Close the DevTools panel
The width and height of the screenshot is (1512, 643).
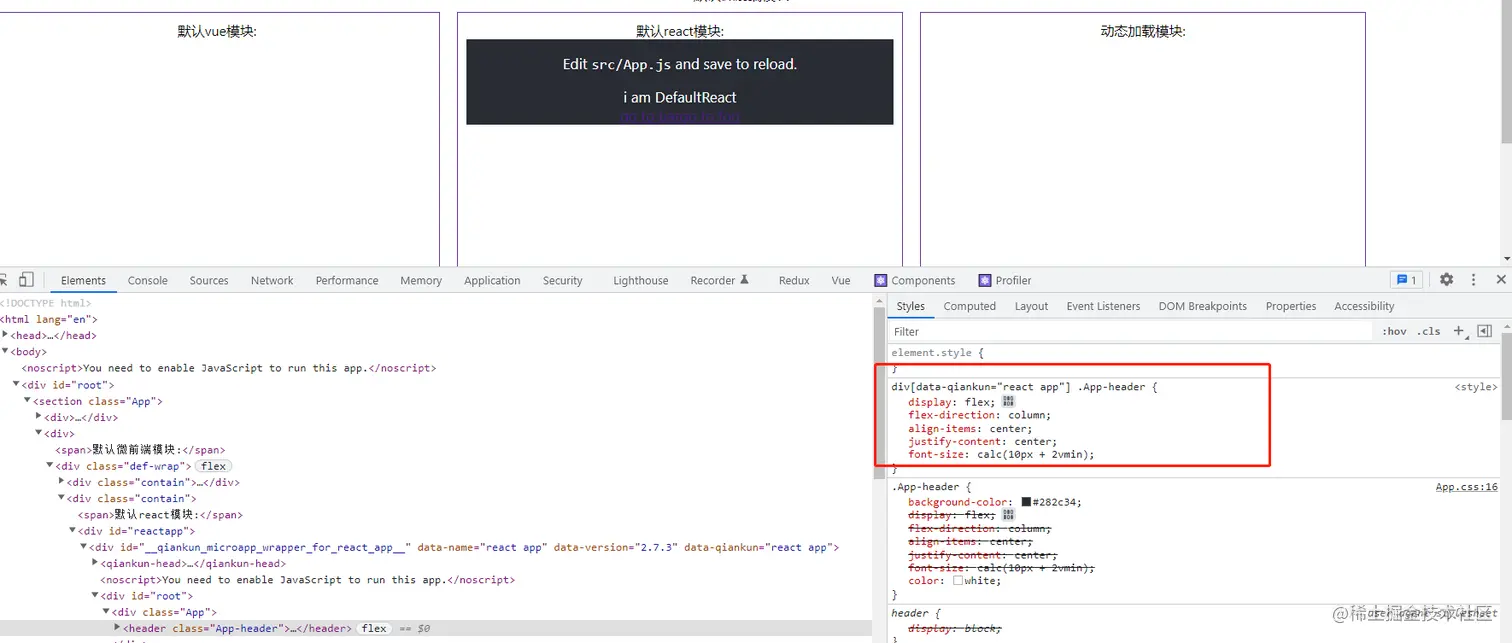click(1501, 280)
